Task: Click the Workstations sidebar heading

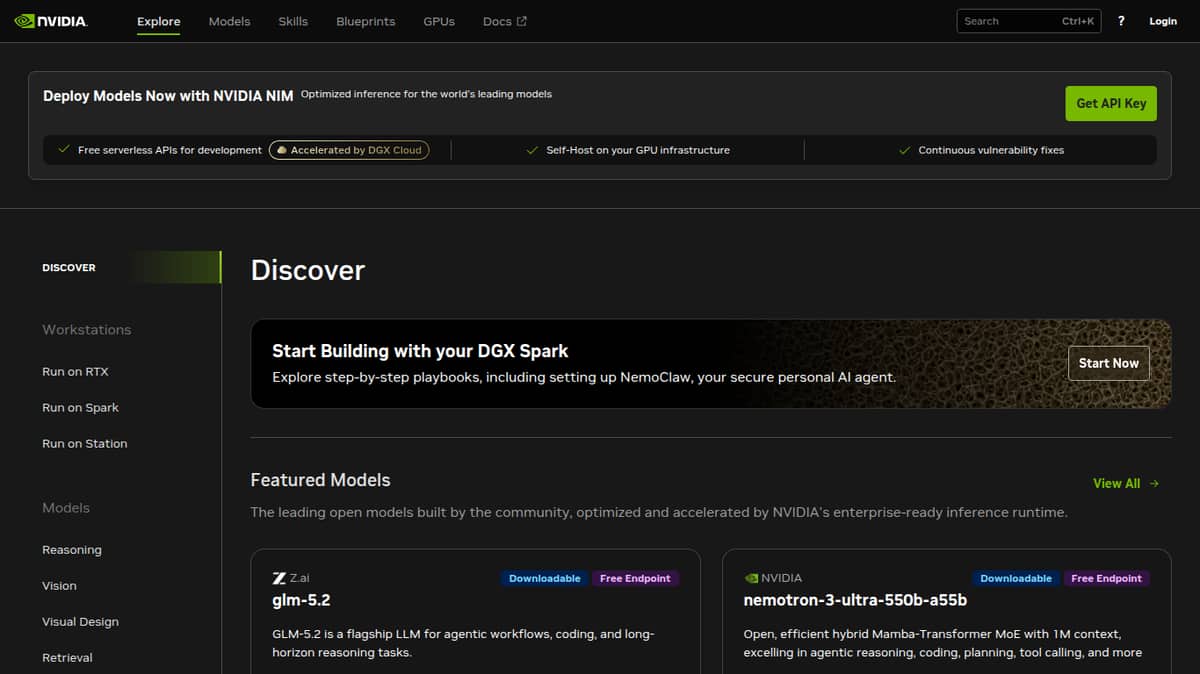Action: (86, 330)
